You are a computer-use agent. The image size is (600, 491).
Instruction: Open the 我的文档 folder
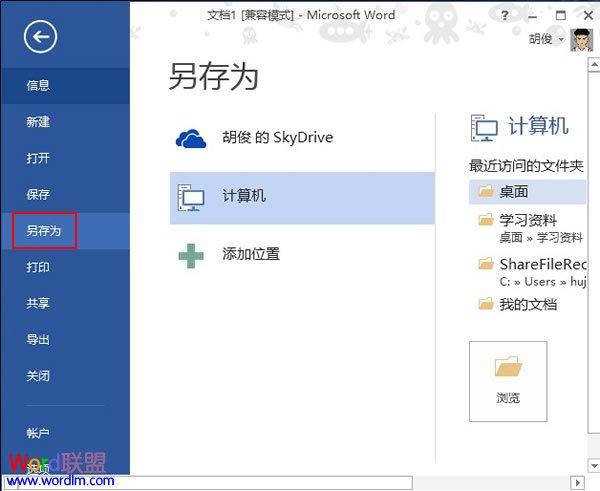click(x=526, y=304)
